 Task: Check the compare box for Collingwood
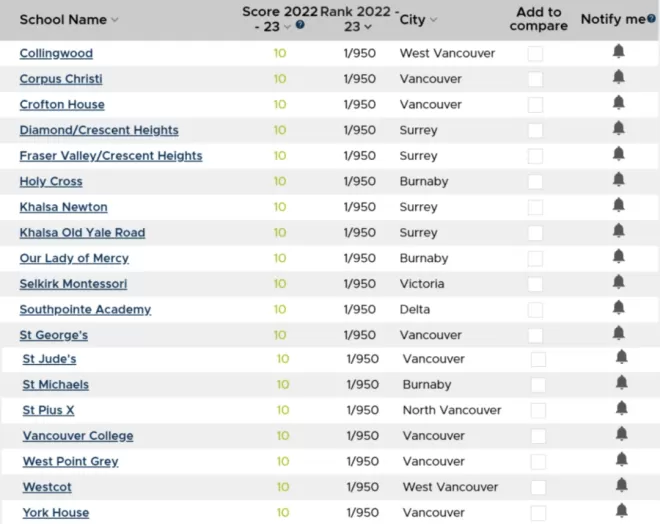[535, 54]
